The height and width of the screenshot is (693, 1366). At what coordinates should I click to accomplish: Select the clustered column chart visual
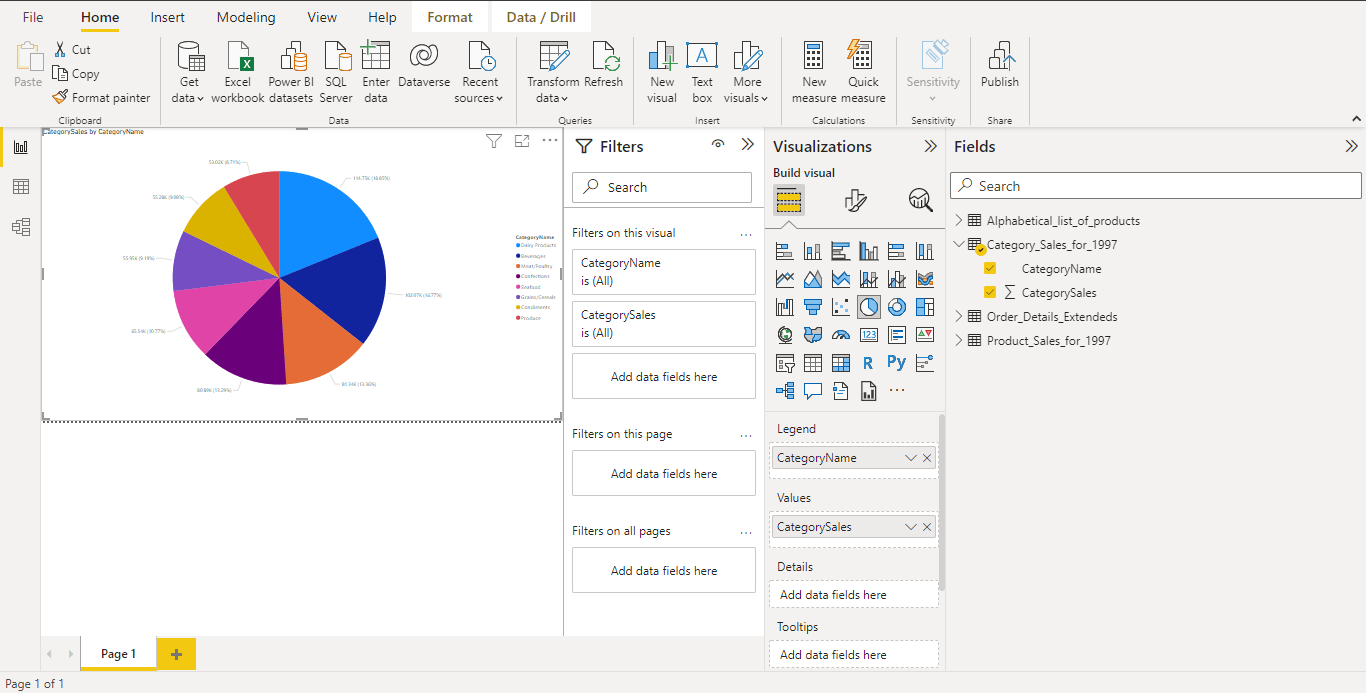pos(869,251)
